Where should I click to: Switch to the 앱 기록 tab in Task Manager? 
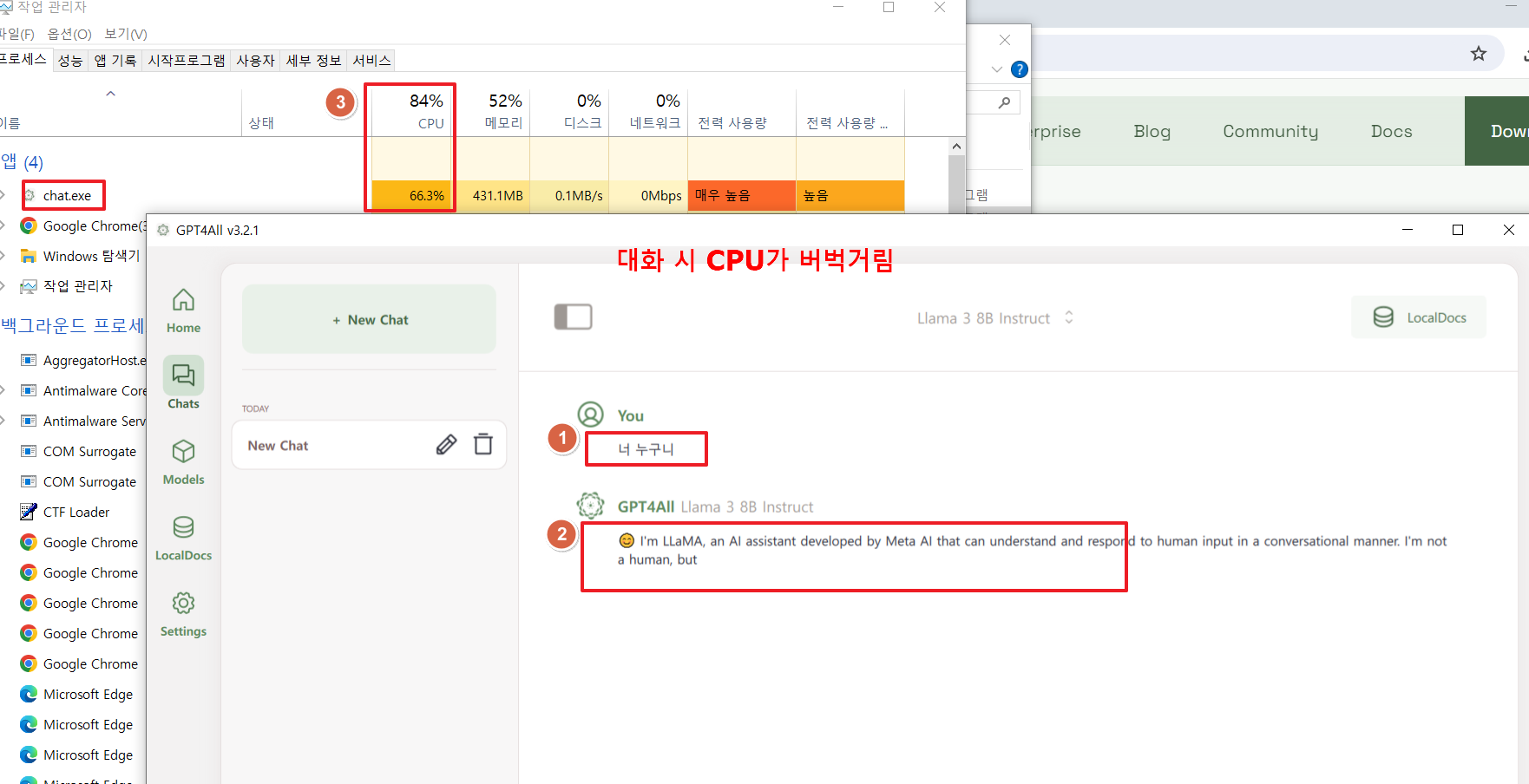115,60
